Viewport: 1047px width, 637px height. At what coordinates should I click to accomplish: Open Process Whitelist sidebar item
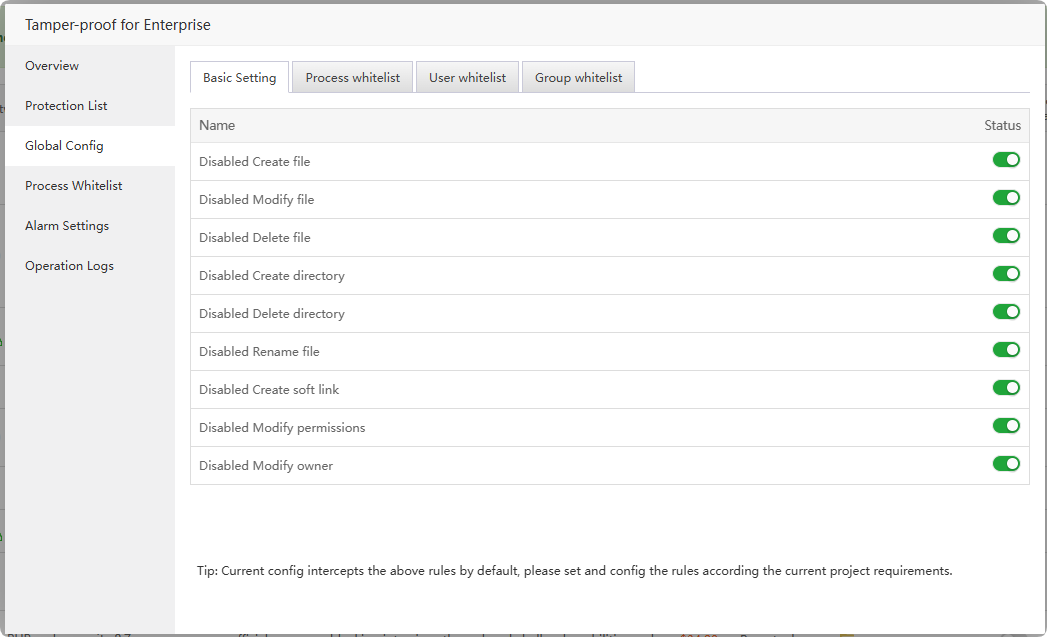[x=74, y=186]
